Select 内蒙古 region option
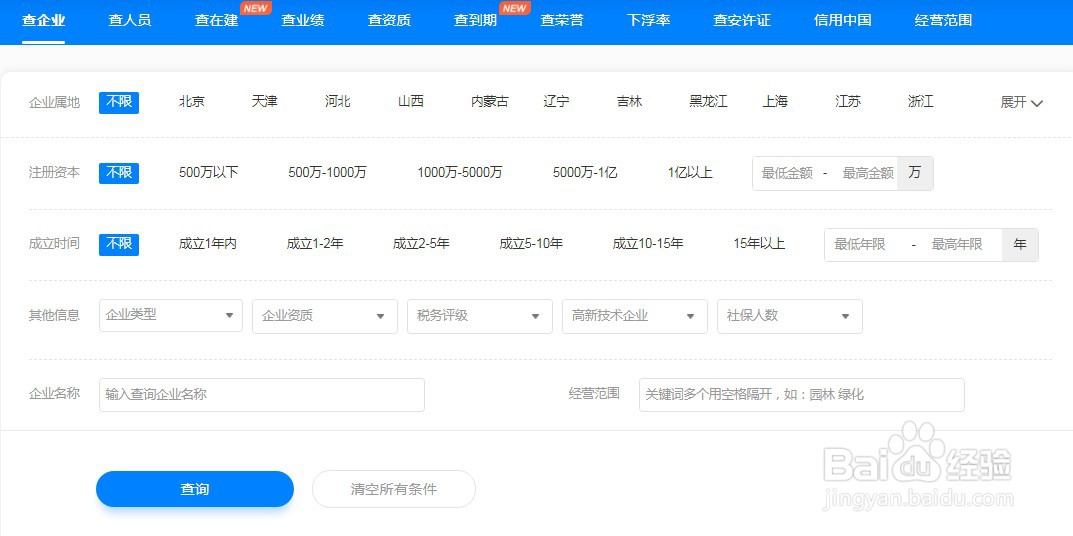1073x536 pixels. tap(490, 102)
